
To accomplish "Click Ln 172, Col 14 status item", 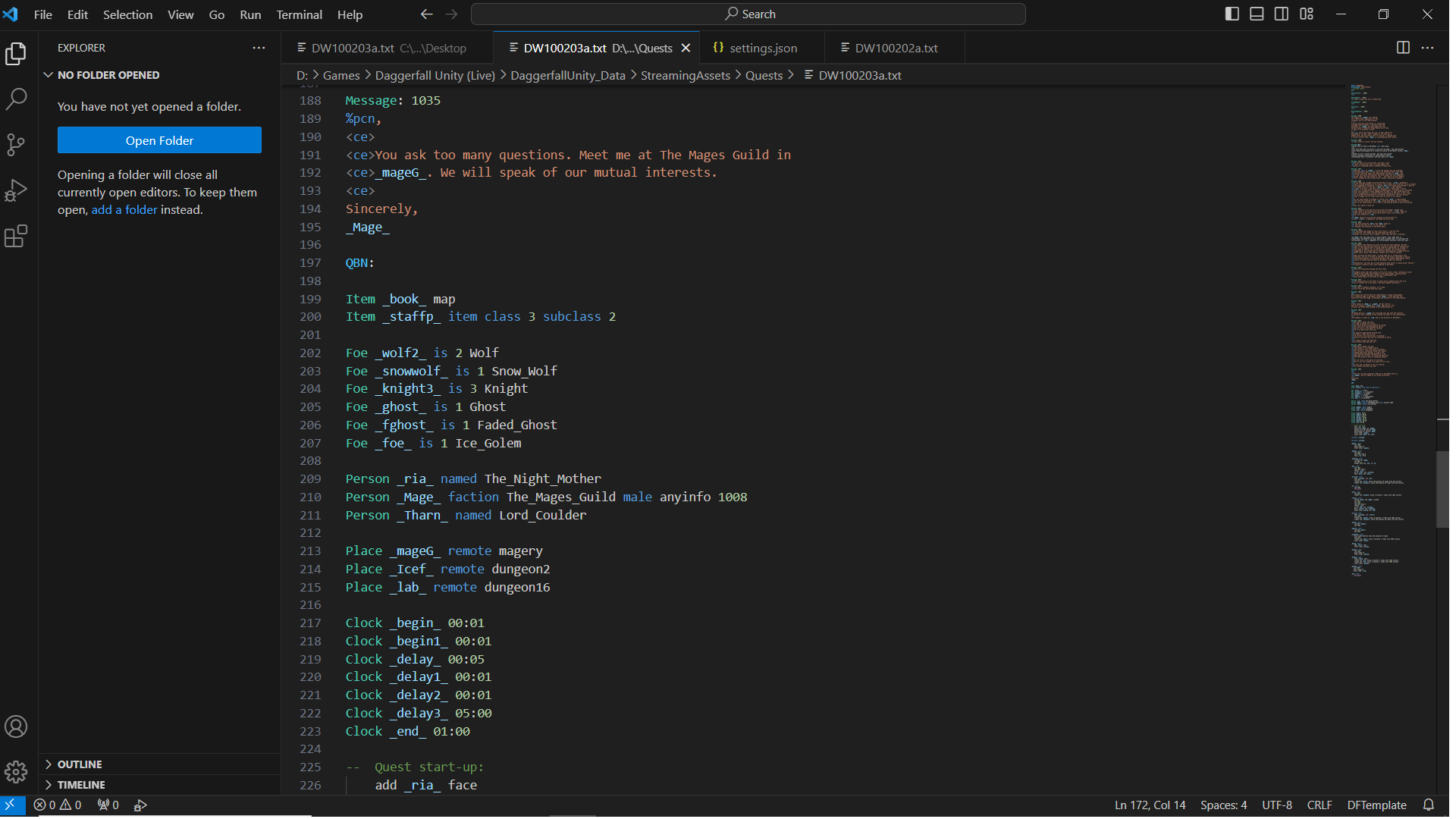I will 1150,805.
